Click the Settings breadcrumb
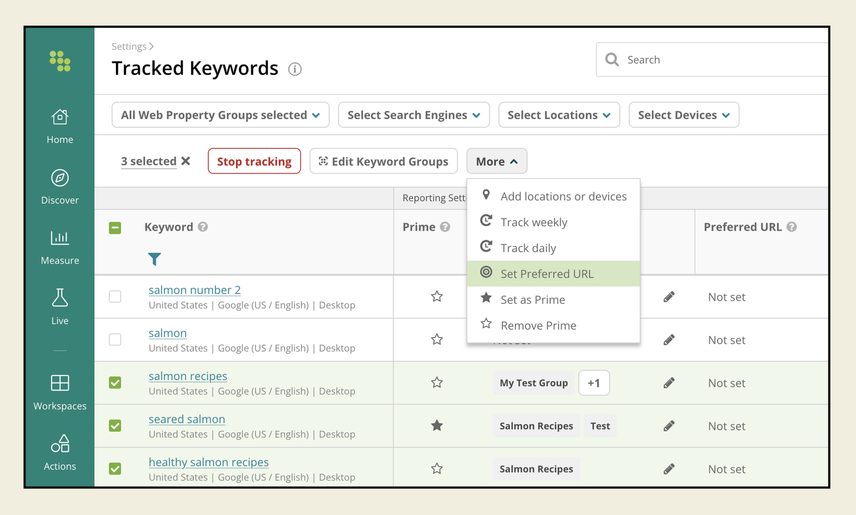856x515 pixels. coord(129,46)
